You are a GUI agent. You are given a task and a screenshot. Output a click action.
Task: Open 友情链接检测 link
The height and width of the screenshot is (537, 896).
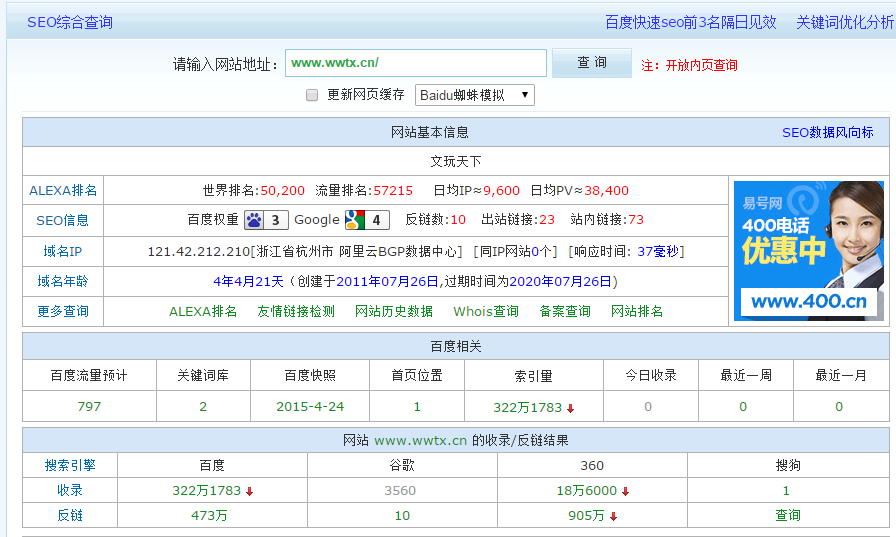pyautogui.click(x=296, y=311)
